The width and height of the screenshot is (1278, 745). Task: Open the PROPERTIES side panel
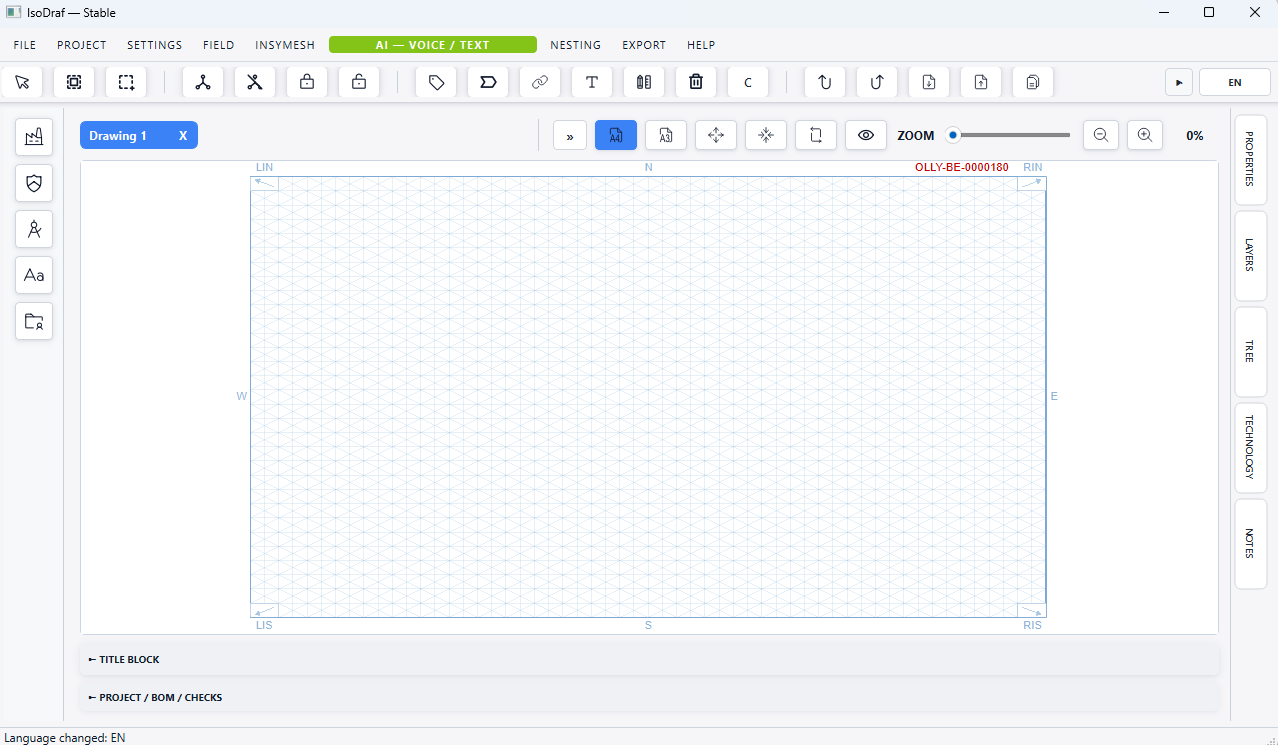coord(1251,159)
